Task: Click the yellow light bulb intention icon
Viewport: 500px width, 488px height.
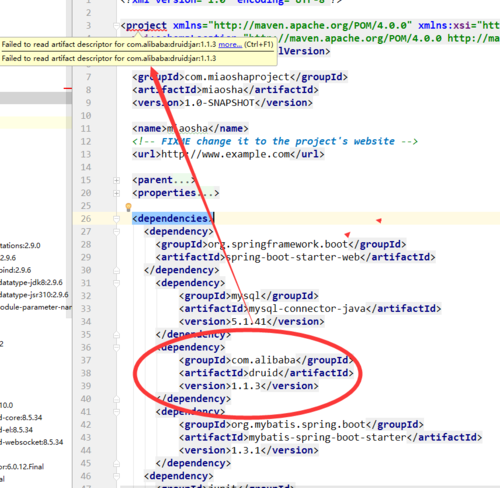Action: tap(128, 207)
